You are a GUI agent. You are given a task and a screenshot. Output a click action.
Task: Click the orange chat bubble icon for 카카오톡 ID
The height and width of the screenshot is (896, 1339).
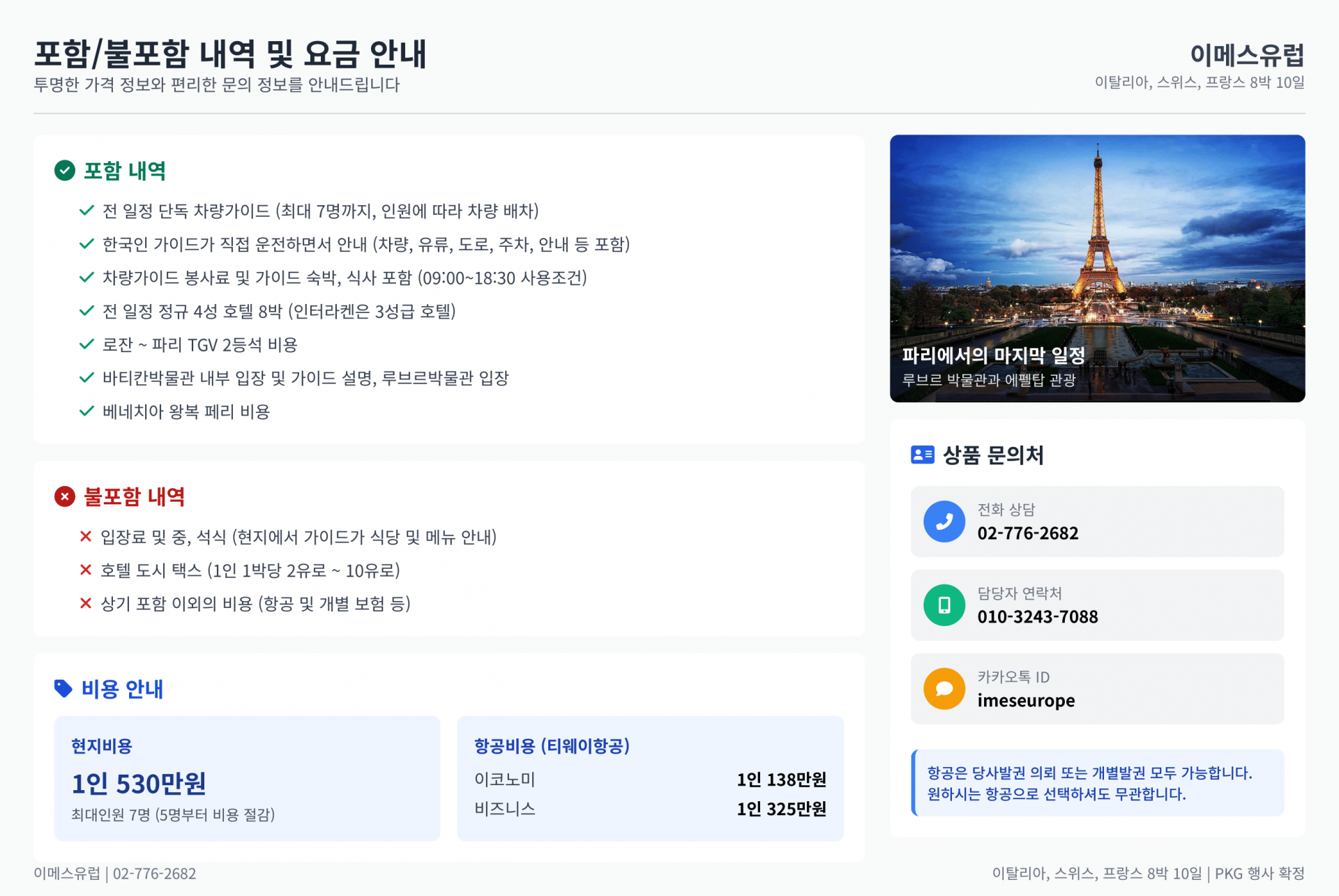944,689
